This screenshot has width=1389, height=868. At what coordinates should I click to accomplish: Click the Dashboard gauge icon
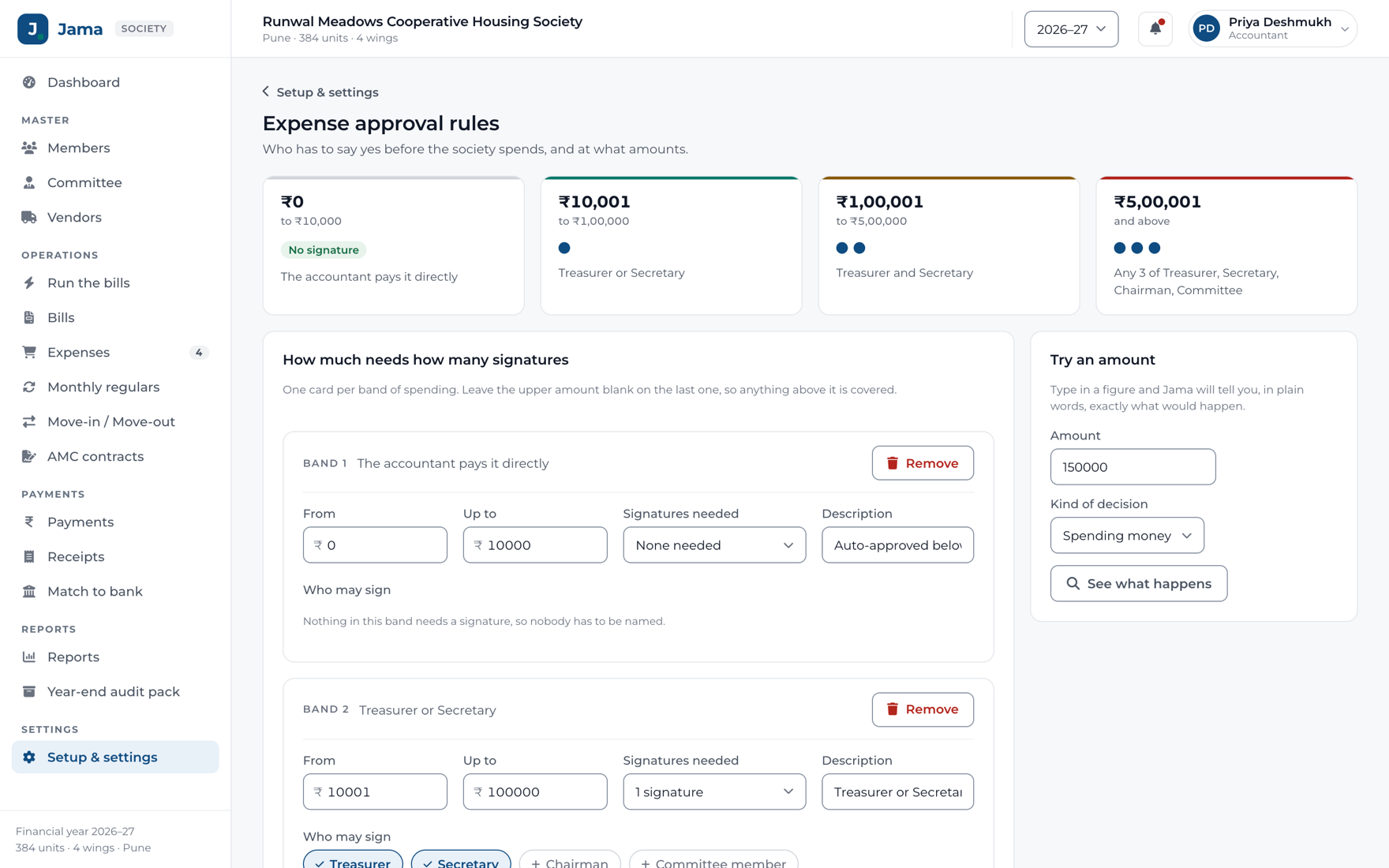coord(29,82)
